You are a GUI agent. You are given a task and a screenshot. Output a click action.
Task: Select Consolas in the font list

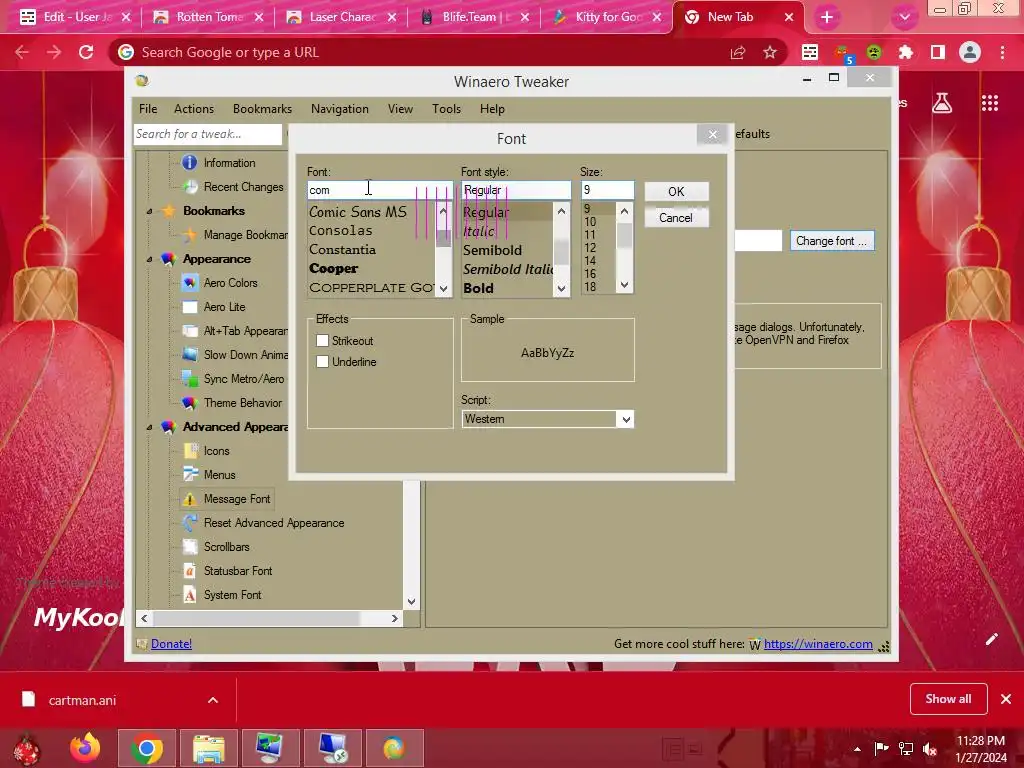[340, 231]
